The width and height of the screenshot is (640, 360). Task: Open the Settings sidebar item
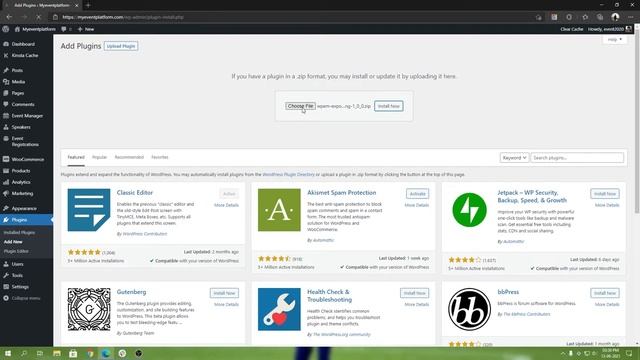(x=20, y=287)
